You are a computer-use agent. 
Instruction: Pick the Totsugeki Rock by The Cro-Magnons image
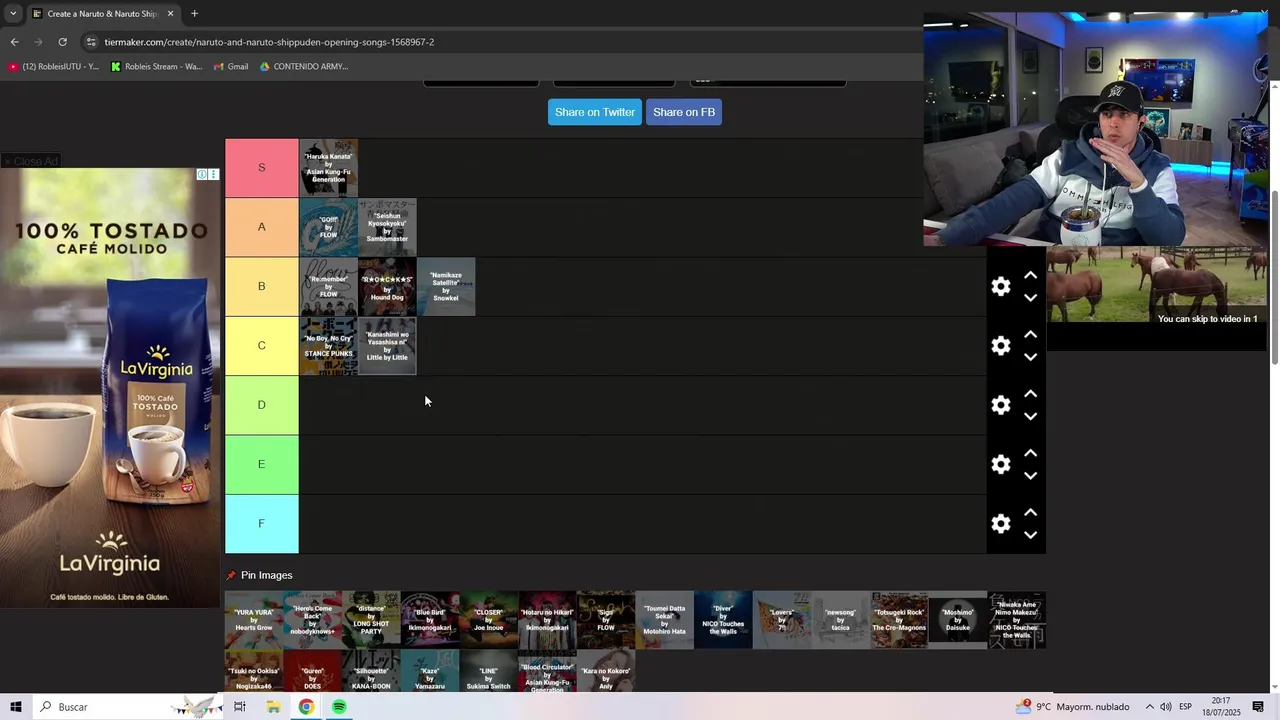(x=900, y=620)
